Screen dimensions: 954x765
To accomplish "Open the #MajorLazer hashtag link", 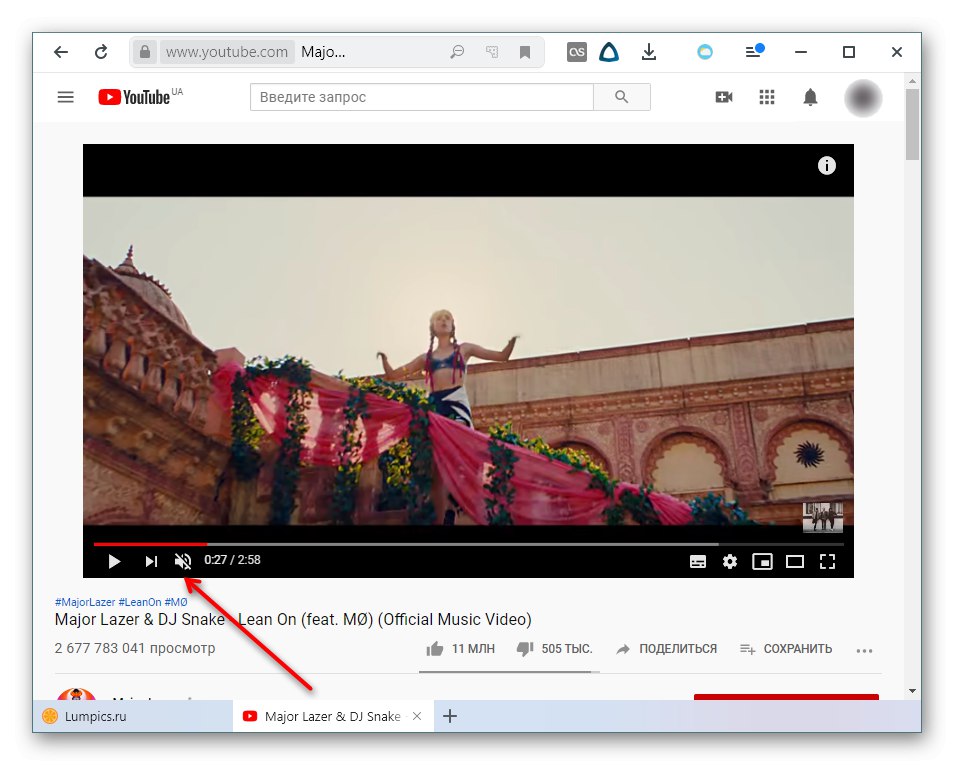I will 85,602.
